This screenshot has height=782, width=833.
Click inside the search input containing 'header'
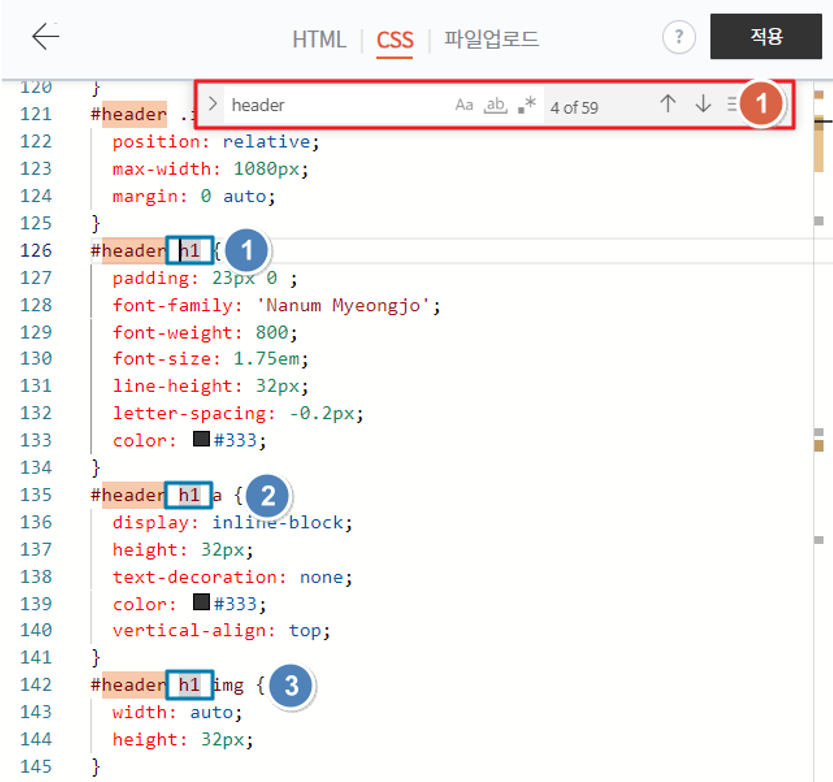pos(300,103)
